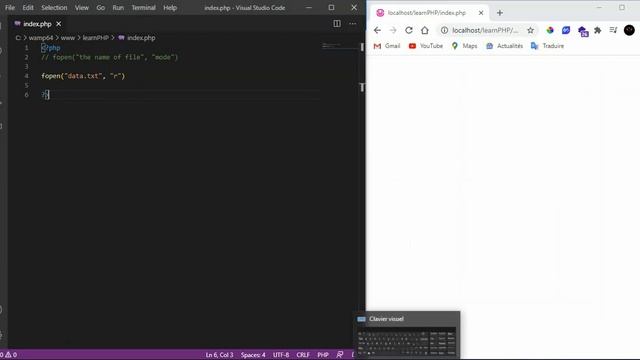Open a new browser tab
640x360 pixels.
point(500,13)
